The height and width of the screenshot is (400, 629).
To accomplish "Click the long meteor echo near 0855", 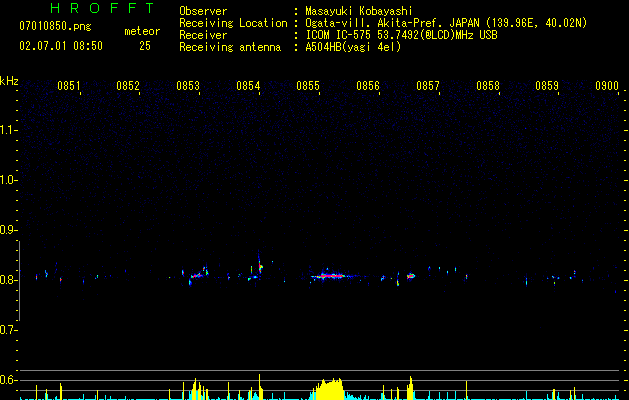I will tap(331, 276).
